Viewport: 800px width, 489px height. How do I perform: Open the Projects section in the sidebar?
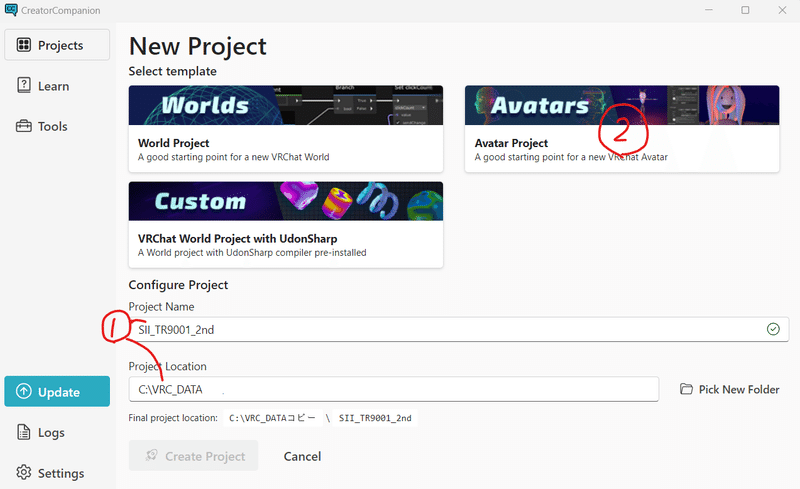(57, 45)
